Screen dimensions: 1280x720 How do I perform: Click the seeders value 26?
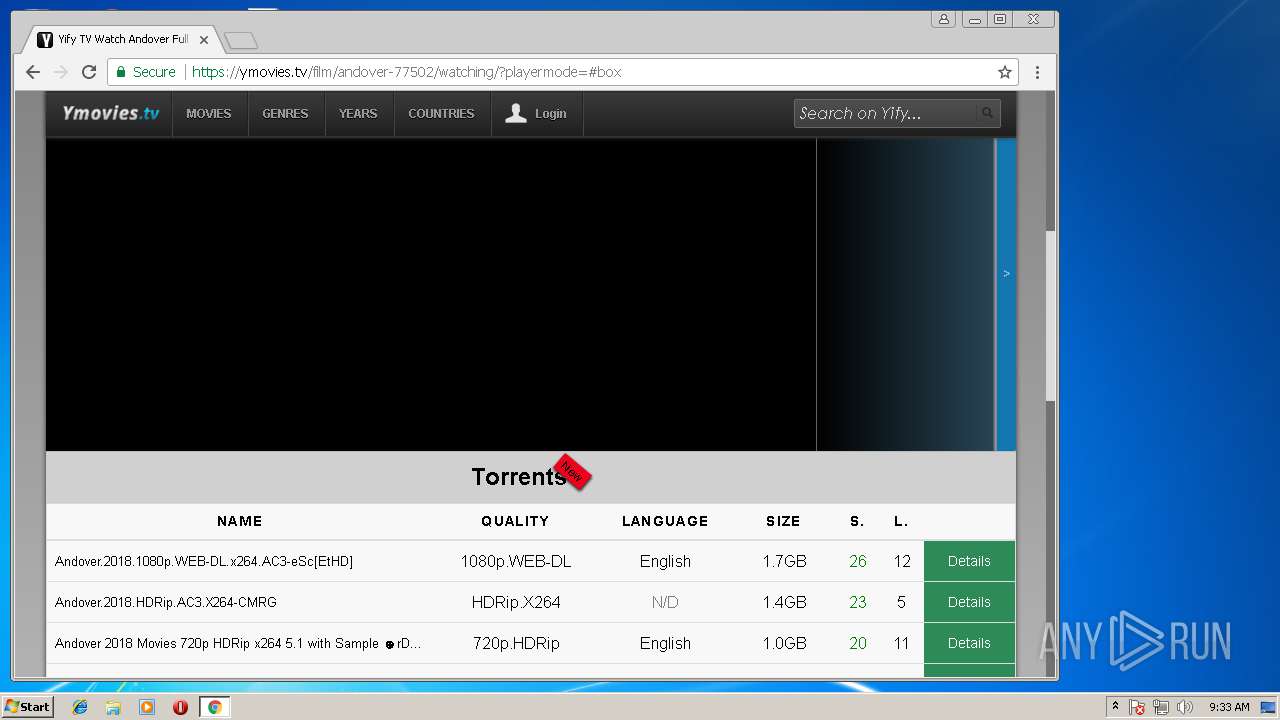coord(858,561)
